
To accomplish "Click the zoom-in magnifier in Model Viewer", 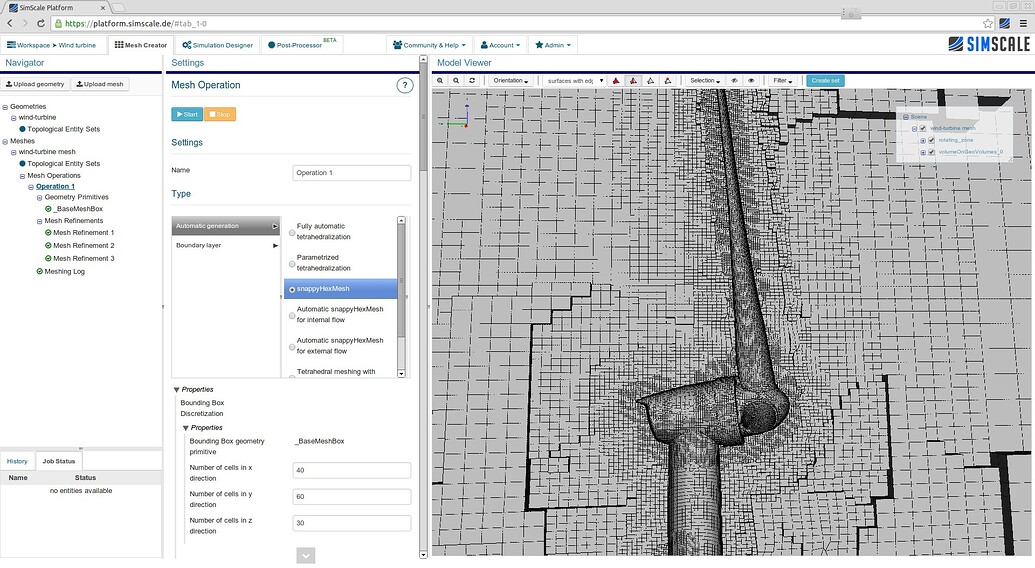I will [x=442, y=80].
